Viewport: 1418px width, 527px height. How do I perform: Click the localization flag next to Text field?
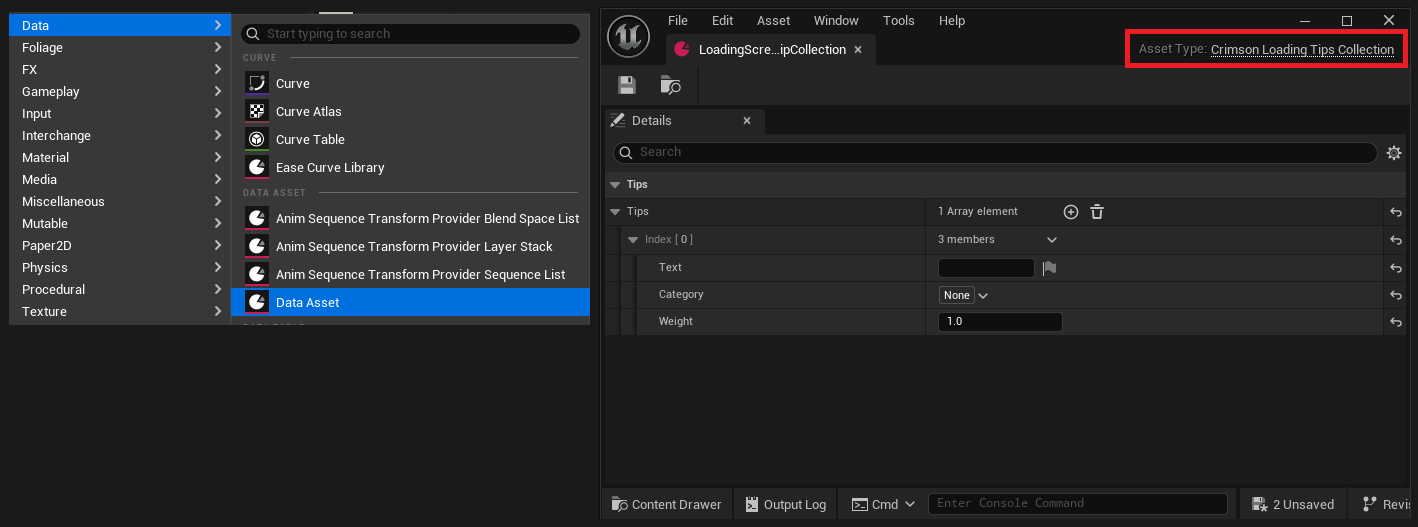pos(1049,268)
